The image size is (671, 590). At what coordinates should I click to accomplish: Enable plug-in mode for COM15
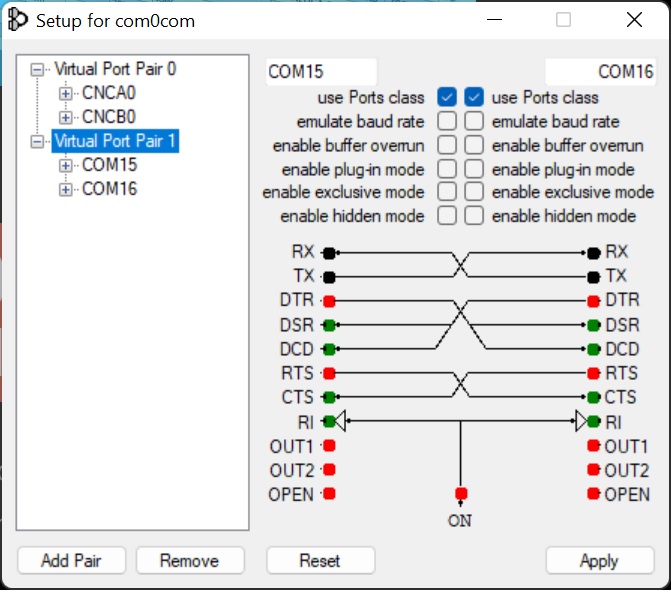[x=447, y=169]
